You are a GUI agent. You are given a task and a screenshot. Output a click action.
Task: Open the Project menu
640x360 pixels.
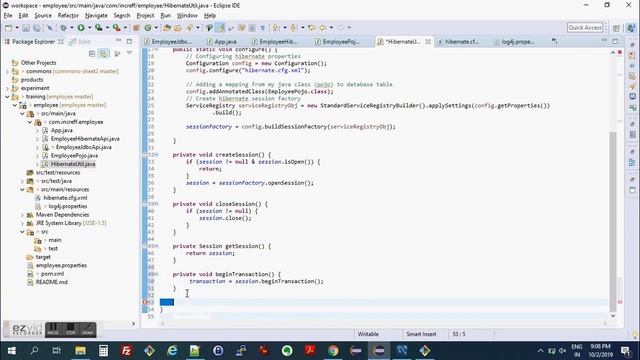click(x=145, y=16)
